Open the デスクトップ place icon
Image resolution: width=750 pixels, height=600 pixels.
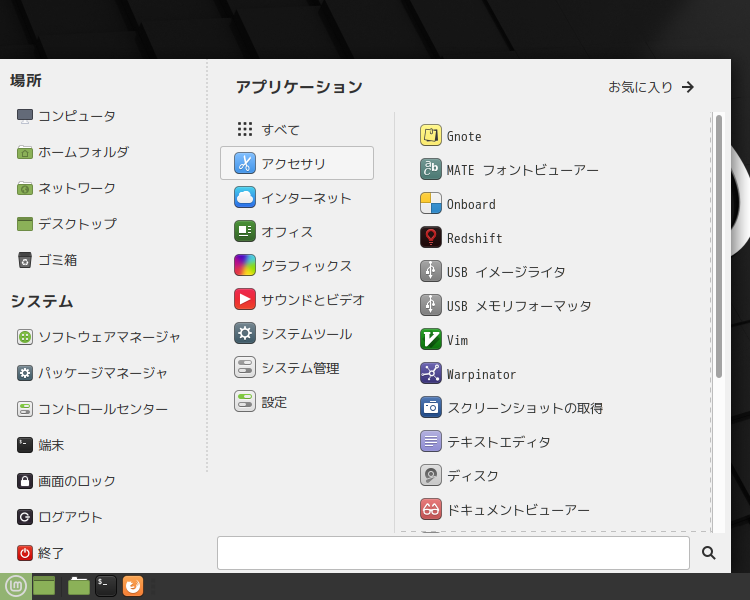(25, 224)
